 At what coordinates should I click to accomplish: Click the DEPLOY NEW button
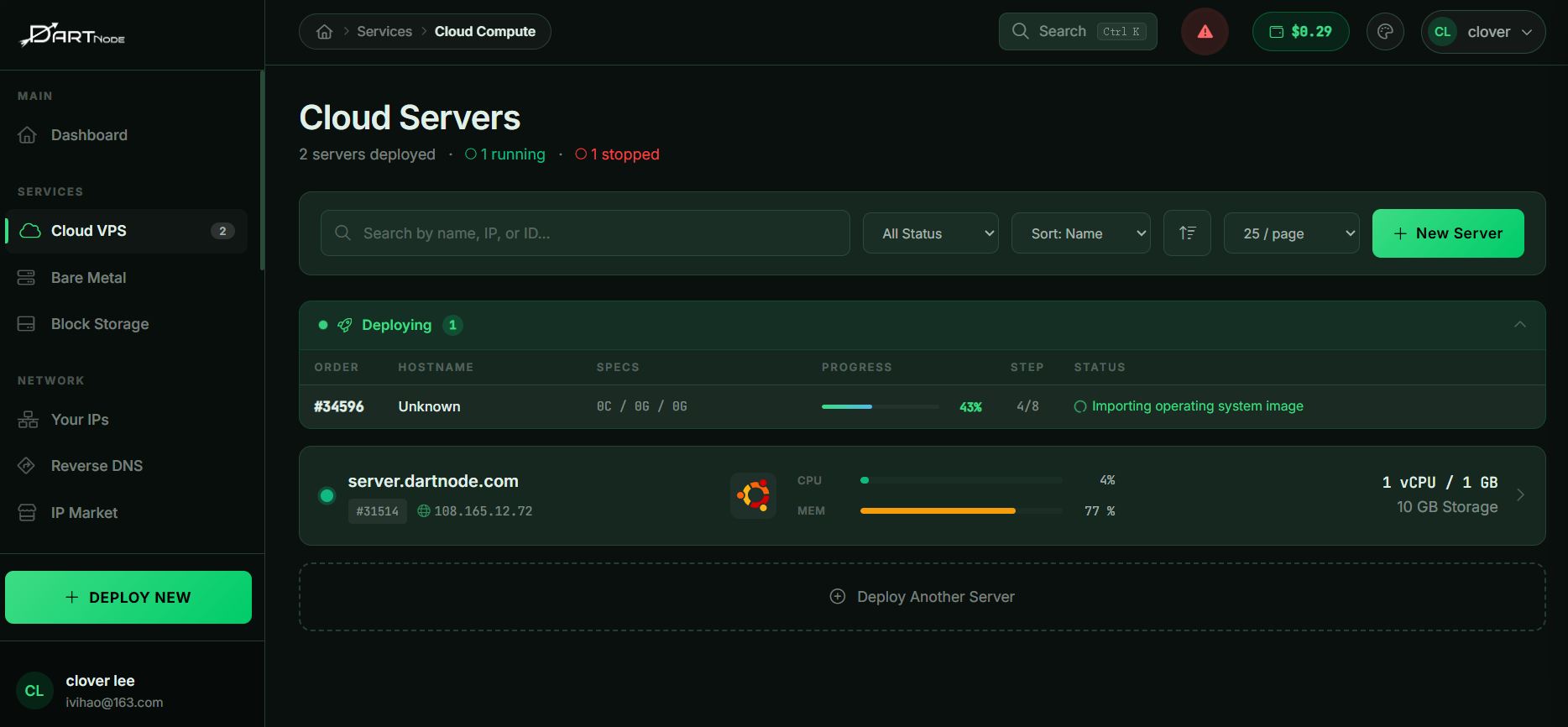click(128, 597)
